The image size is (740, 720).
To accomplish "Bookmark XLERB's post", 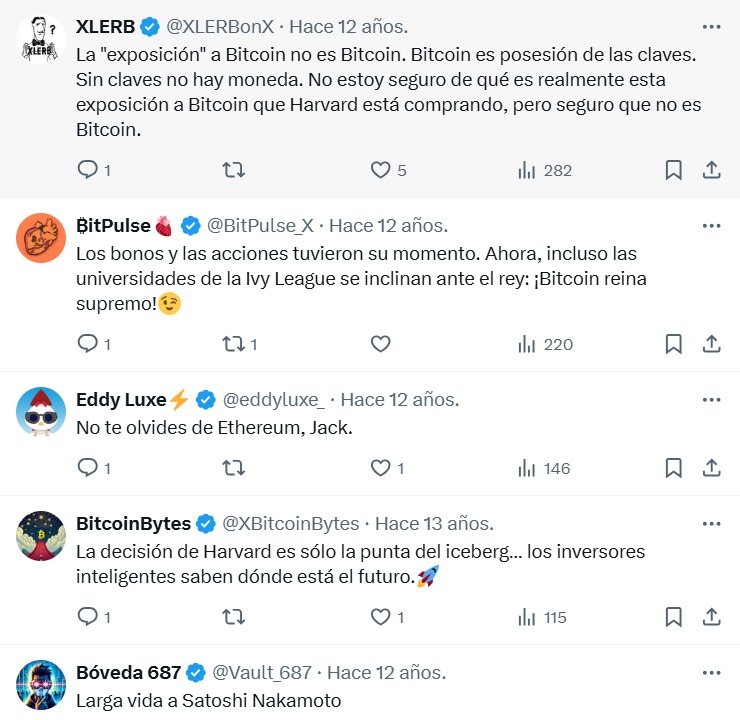I will pyautogui.click(x=674, y=170).
